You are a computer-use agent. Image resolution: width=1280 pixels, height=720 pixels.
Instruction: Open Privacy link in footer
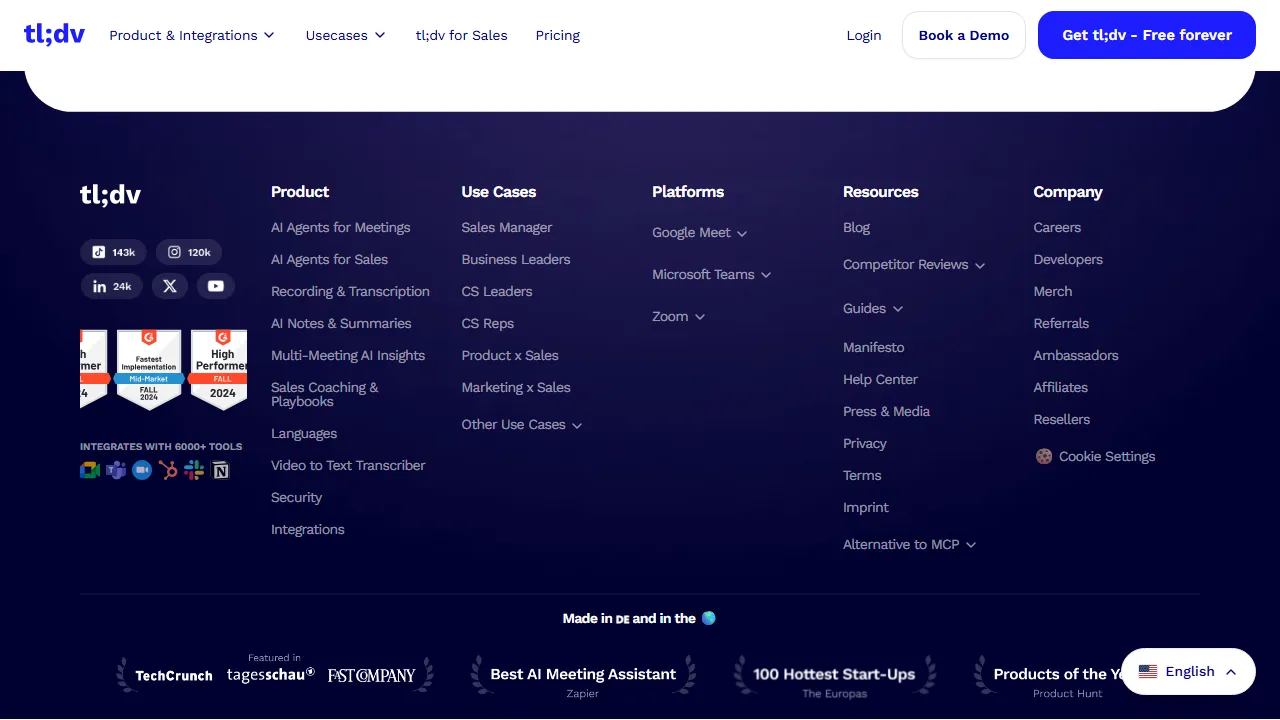[x=865, y=443]
